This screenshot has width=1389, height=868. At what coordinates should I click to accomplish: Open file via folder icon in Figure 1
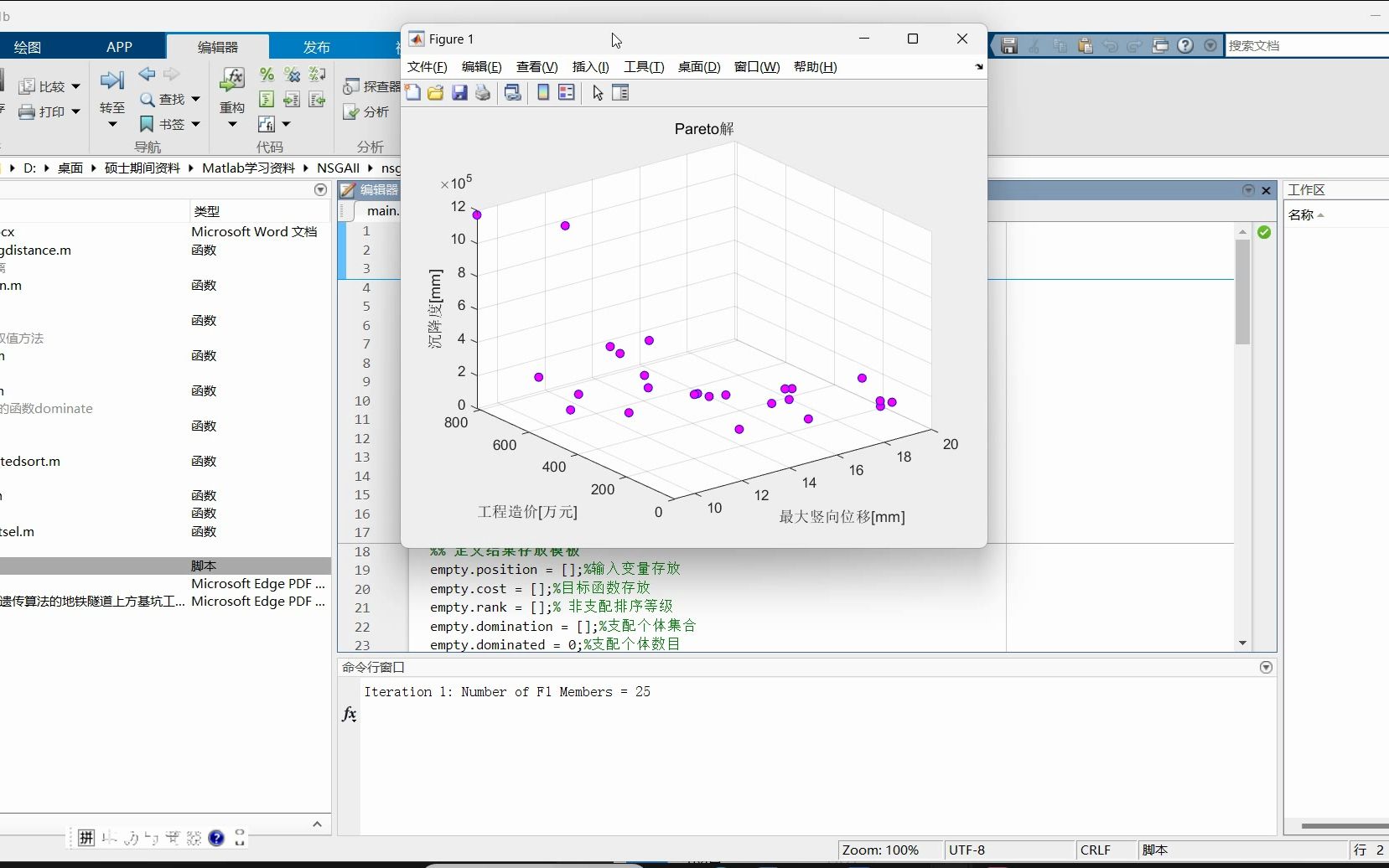(436, 93)
